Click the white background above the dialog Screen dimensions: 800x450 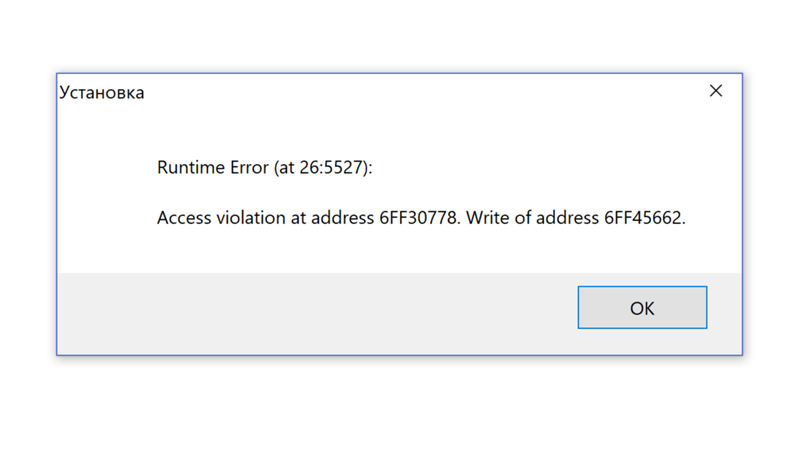[x=400, y=35]
